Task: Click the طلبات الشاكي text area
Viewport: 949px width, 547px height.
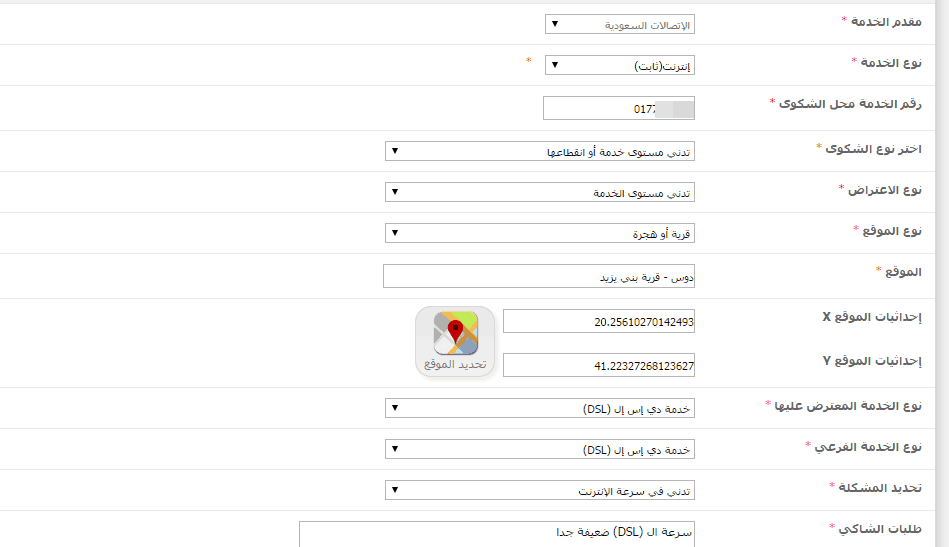Action: [x=496, y=534]
